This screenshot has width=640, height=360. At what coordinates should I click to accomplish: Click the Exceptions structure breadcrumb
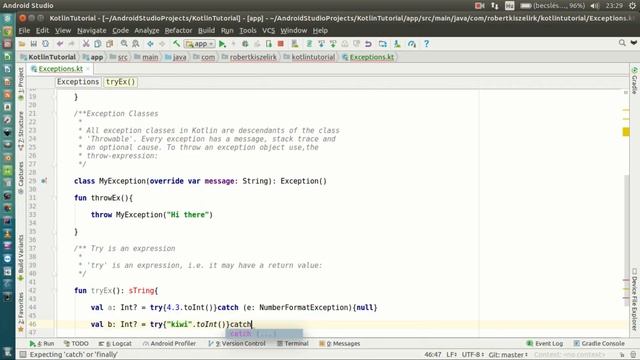point(78,82)
